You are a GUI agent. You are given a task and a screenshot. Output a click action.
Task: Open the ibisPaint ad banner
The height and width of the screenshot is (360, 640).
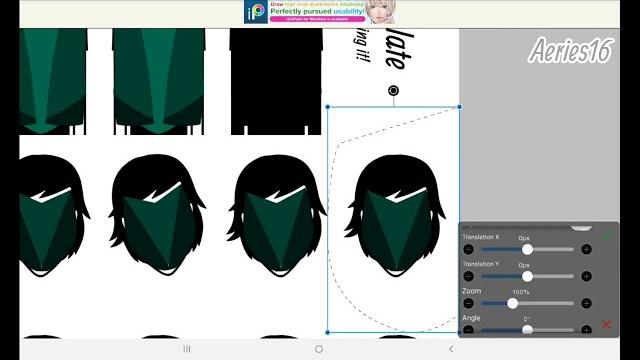tap(320, 11)
